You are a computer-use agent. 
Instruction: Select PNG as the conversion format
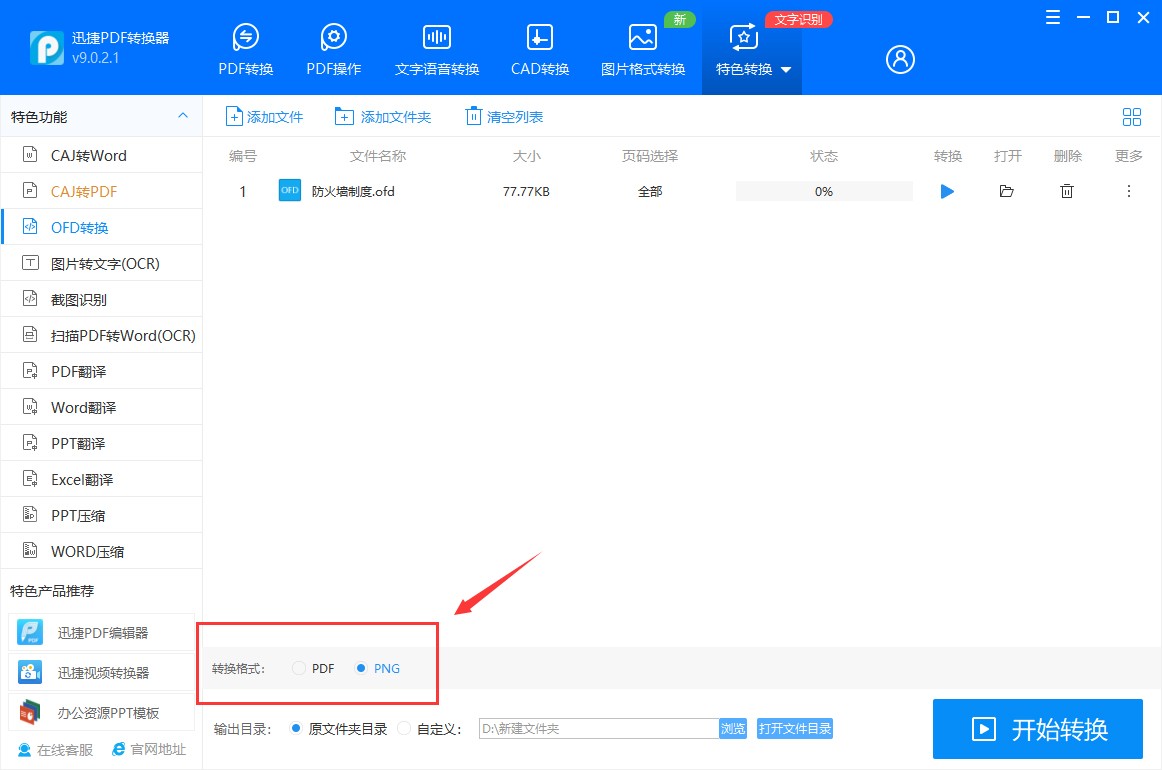361,668
